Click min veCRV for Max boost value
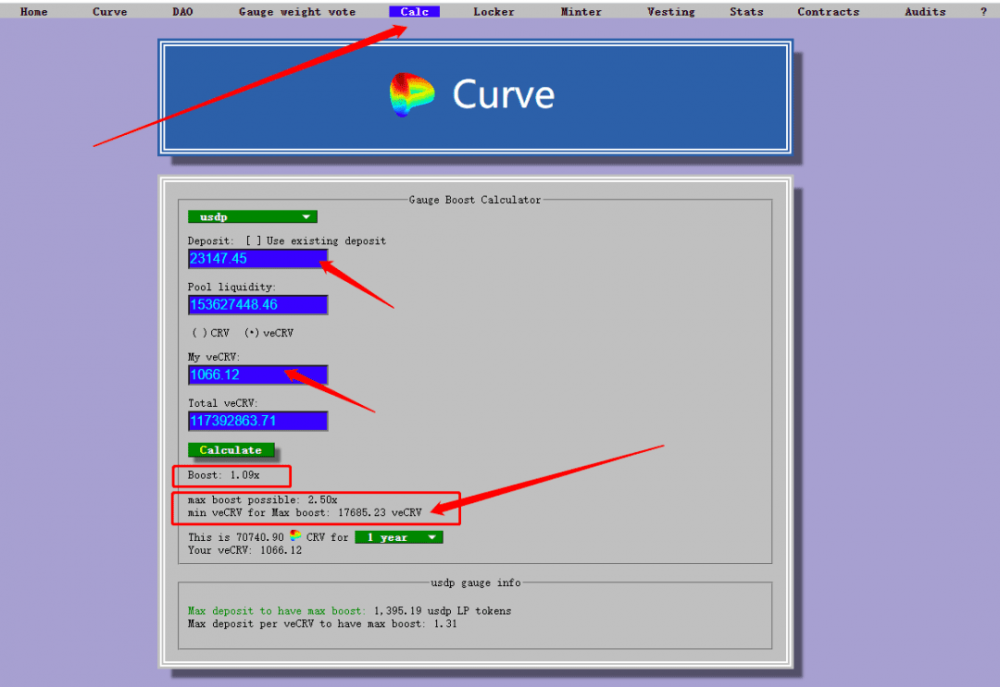Image resolution: width=1000 pixels, height=687 pixels. click(x=305, y=512)
